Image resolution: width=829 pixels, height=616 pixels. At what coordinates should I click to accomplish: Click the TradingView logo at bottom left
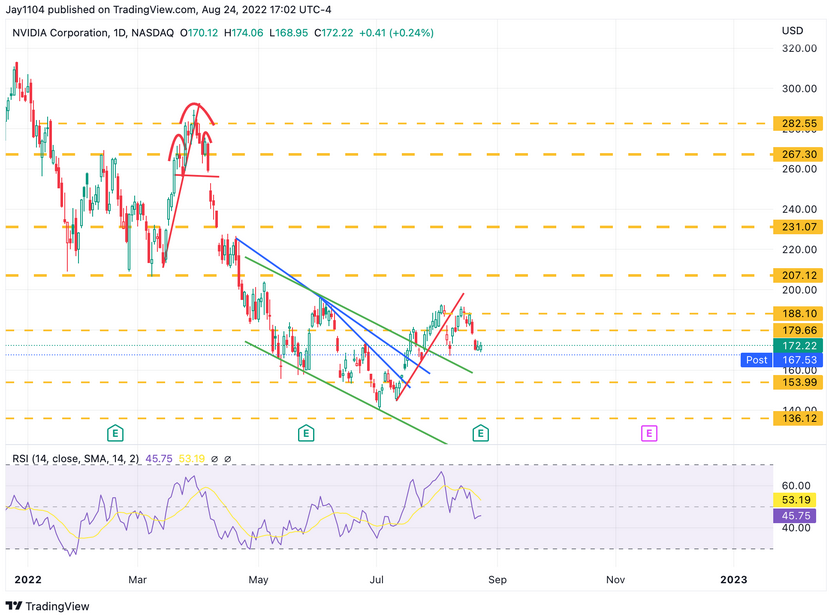(48, 606)
